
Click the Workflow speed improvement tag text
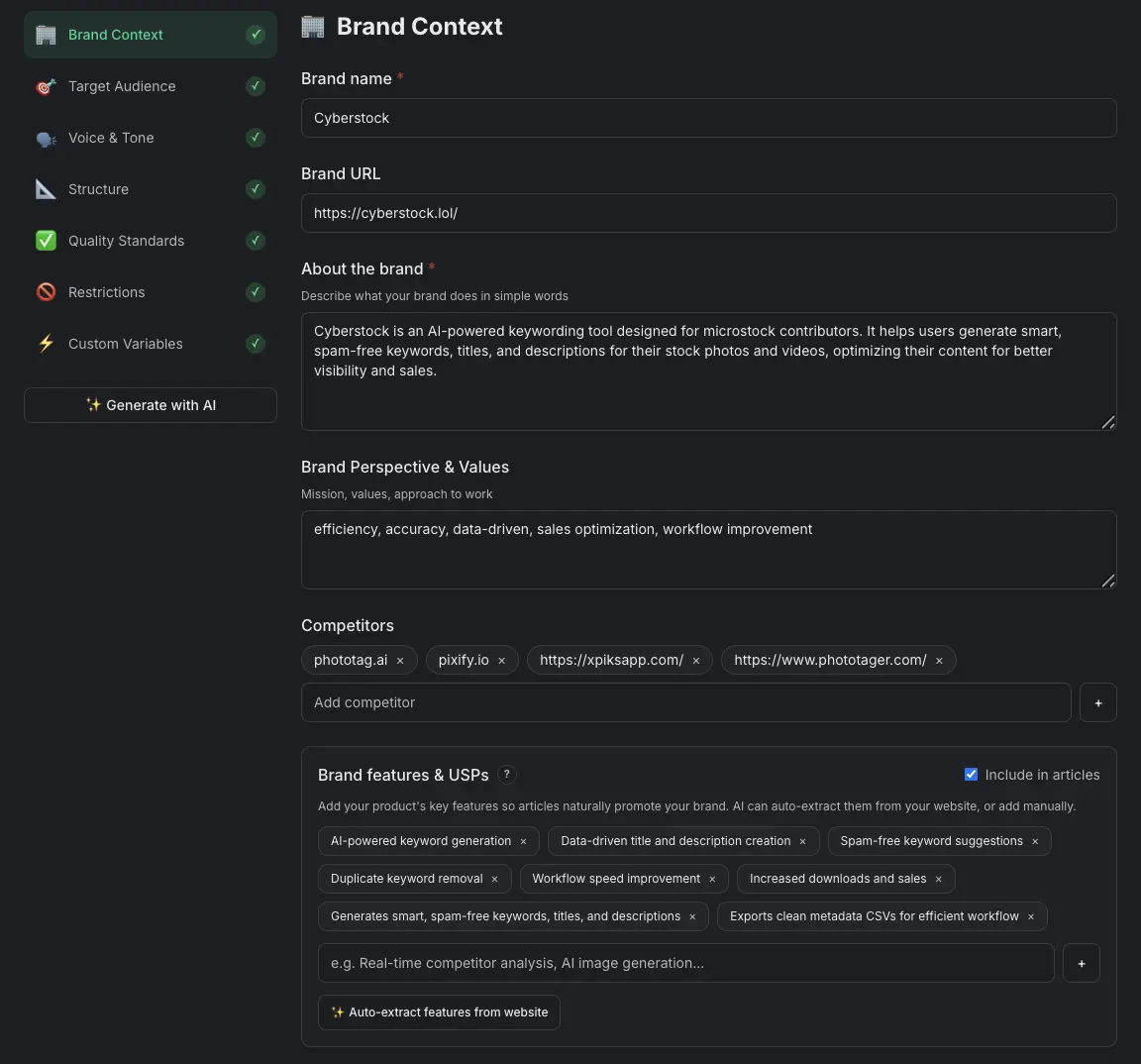[616, 879]
